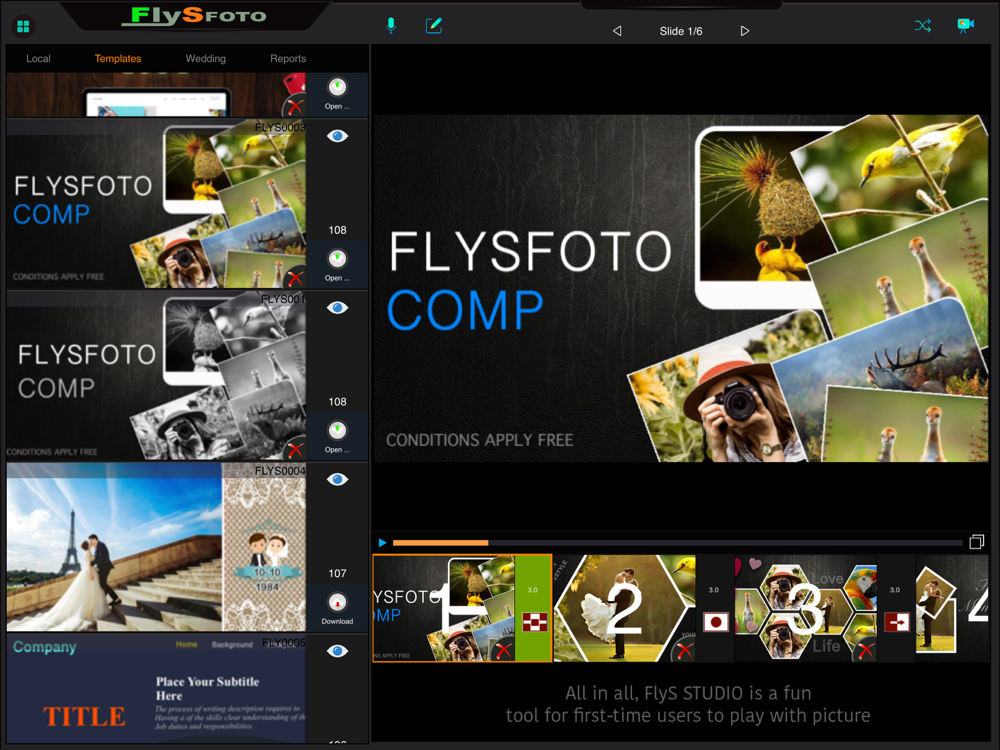Switch to the Reports tab
The width and height of the screenshot is (1000, 750).
tap(288, 59)
